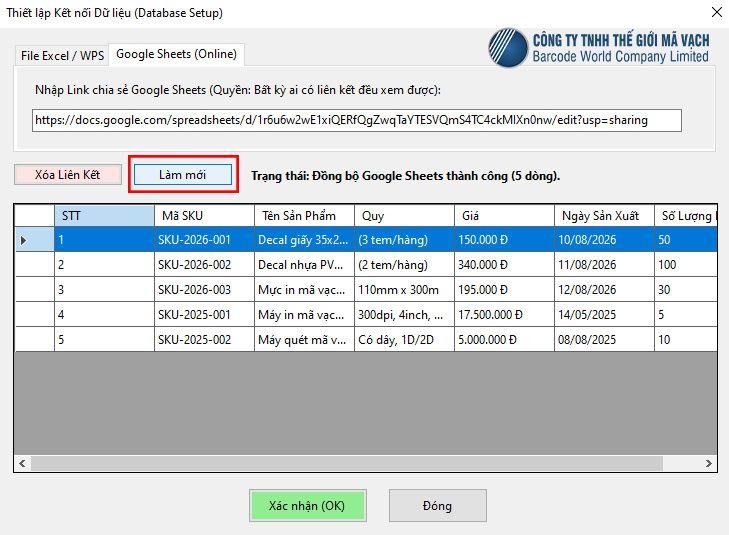The height and width of the screenshot is (535, 729).
Task: Click the price cell 150.000 Đ
Action: [x=504, y=240]
